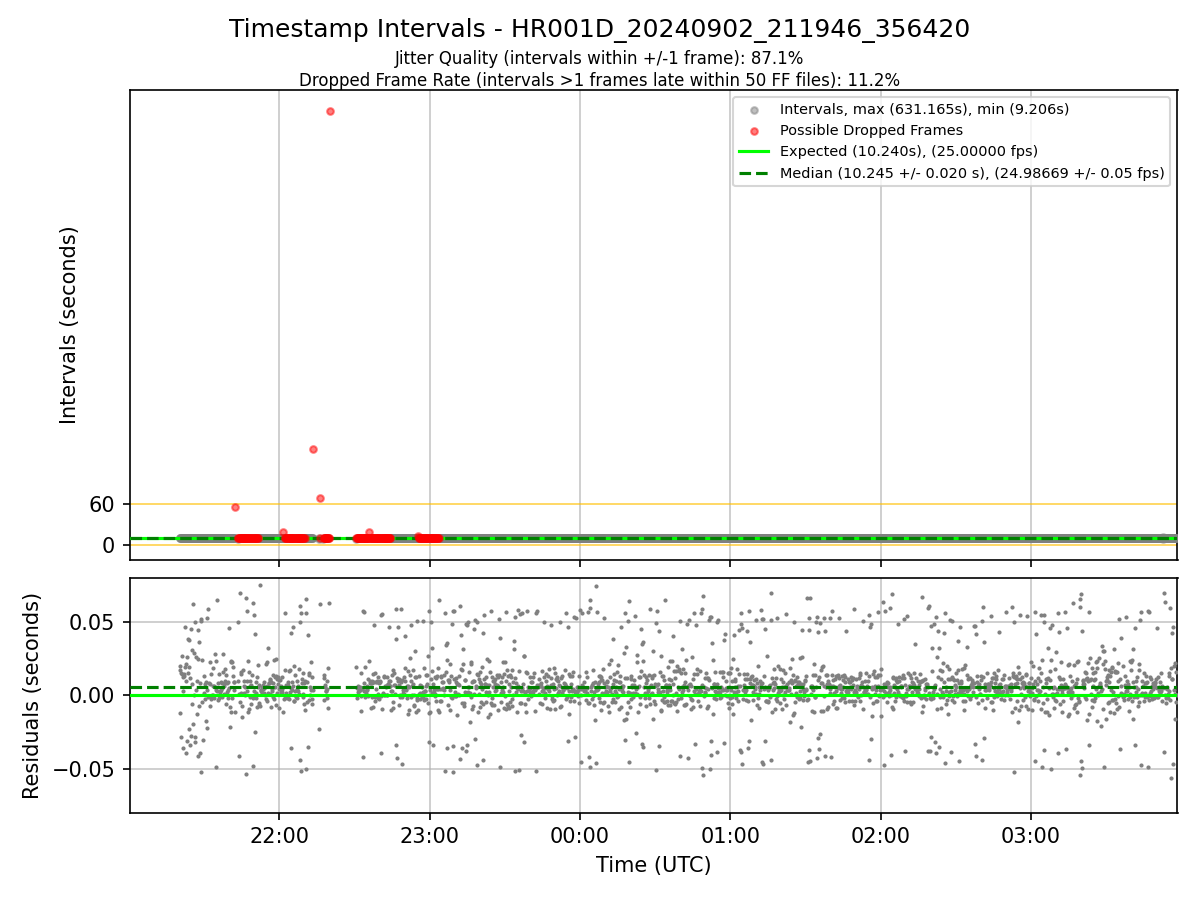Click the '02:00' time tick label
This screenshot has height=900, width=1200.
[881, 835]
